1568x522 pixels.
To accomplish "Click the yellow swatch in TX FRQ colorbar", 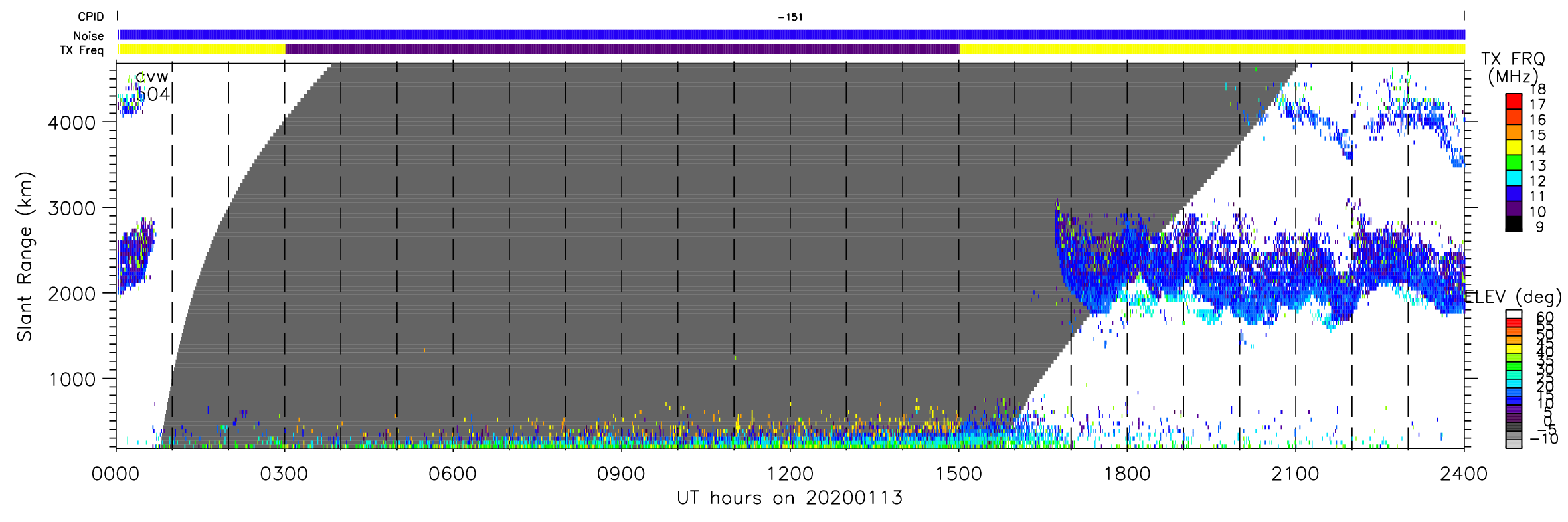I will pyautogui.click(x=1514, y=147).
